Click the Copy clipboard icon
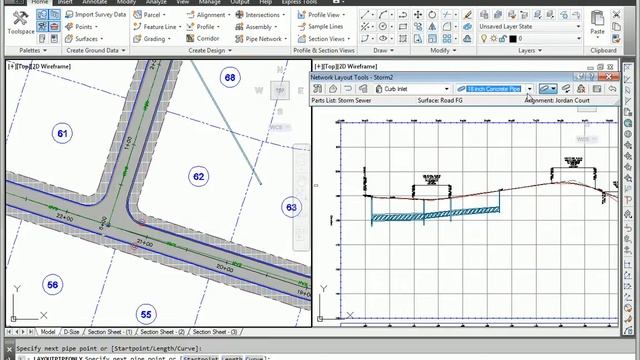 (616, 27)
